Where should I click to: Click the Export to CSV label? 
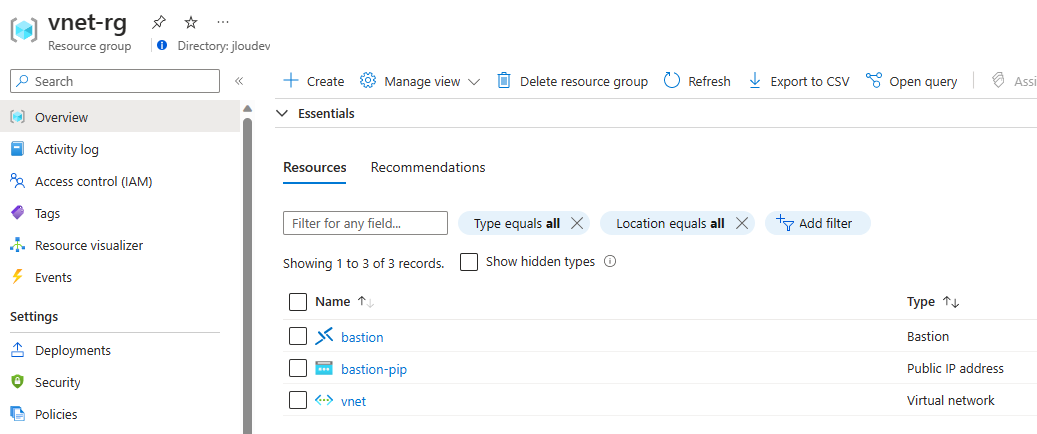[809, 81]
